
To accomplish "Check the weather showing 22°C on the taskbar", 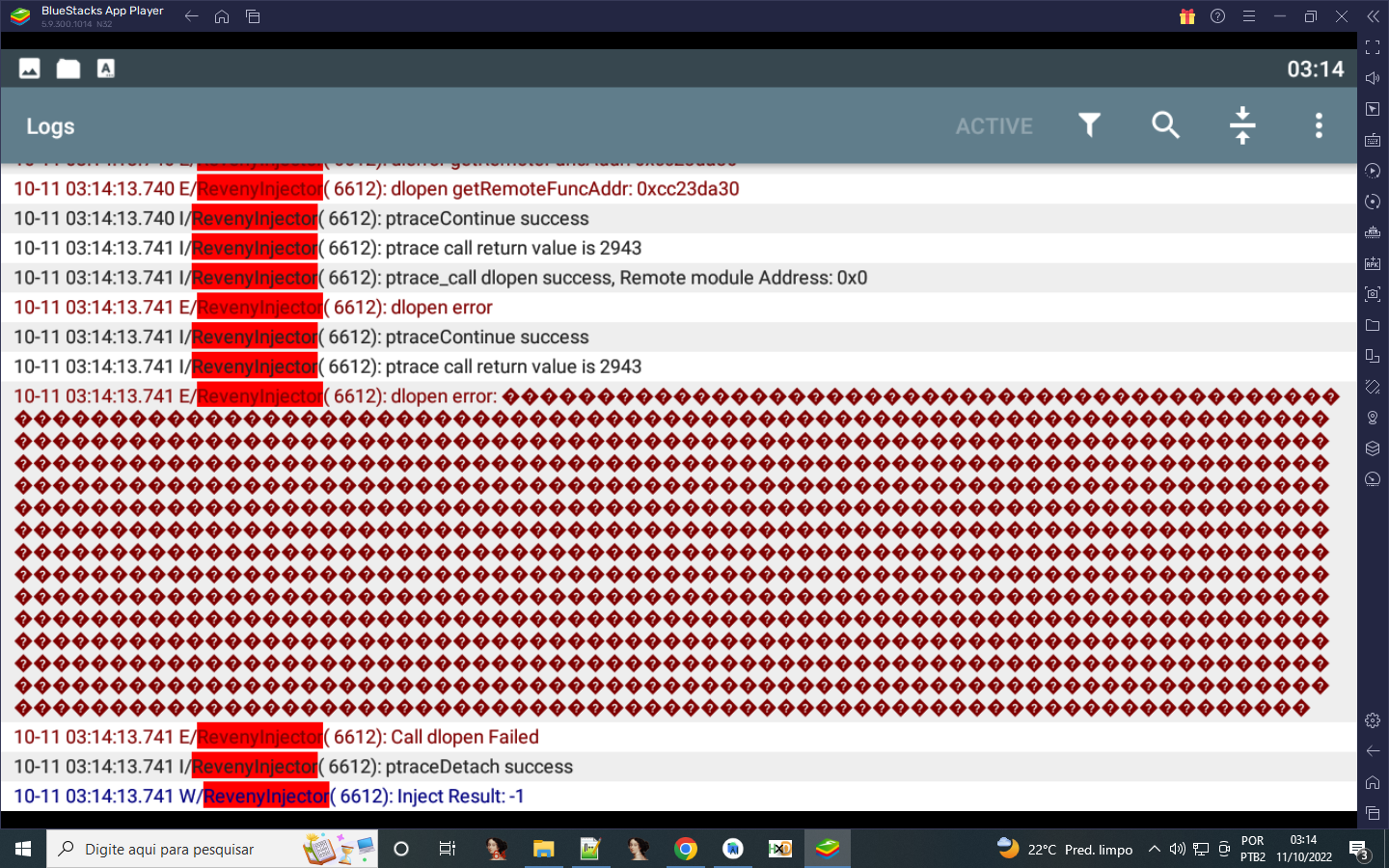I will coord(1061,849).
